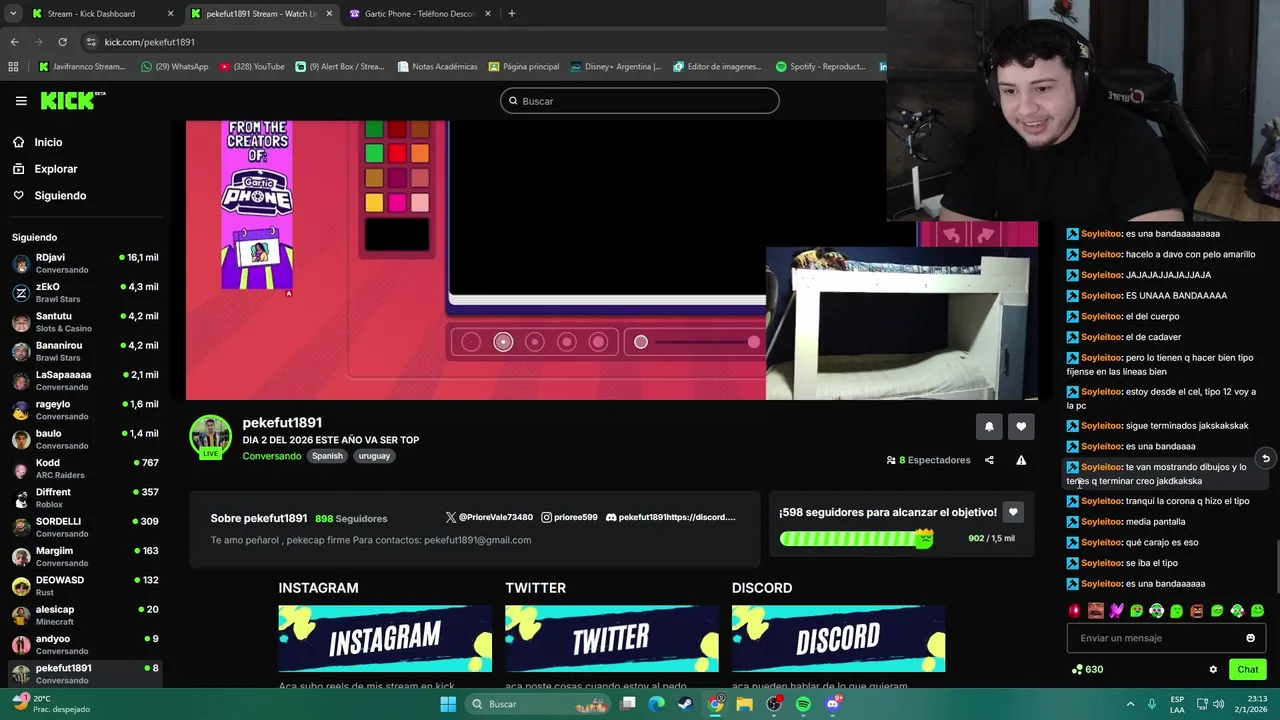Click the OBS icon in the taskbar
Screen dimensions: 1280x720
pyautogui.click(x=774, y=704)
